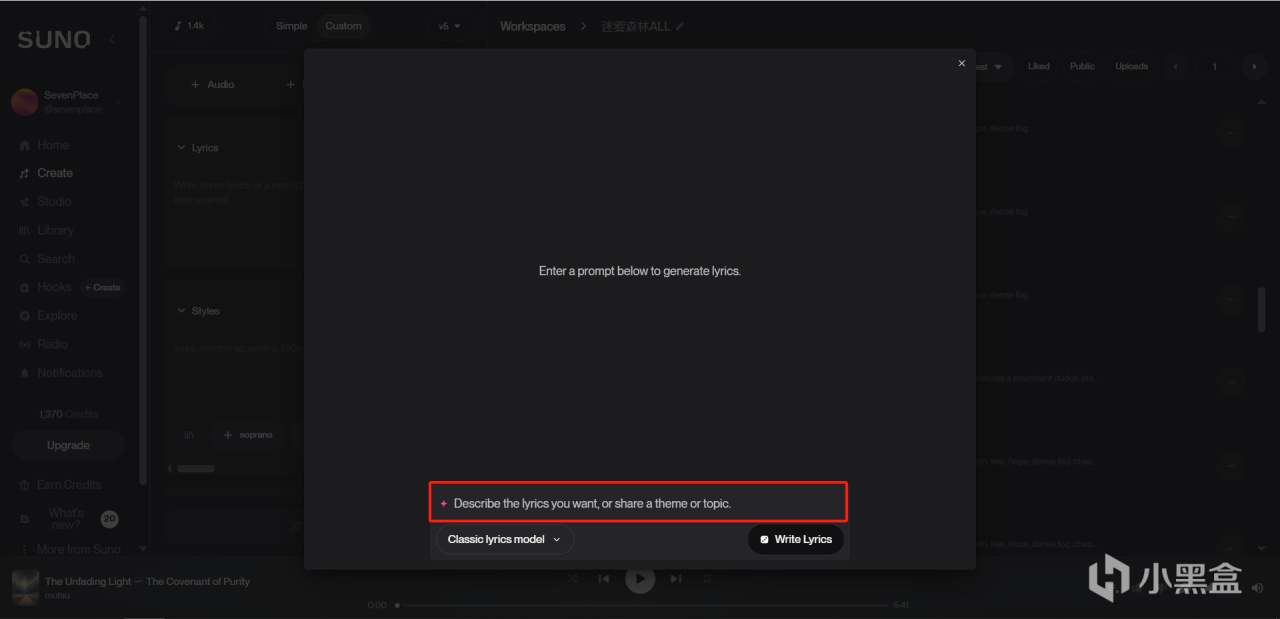This screenshot has width=1280, height=619.
Task: Toggle repeat playback
Action: point(707,578)
